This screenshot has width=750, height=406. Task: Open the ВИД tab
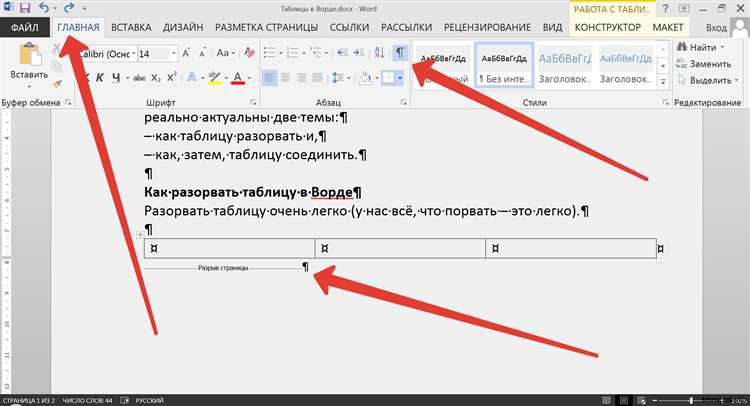(x=552, y=28)
